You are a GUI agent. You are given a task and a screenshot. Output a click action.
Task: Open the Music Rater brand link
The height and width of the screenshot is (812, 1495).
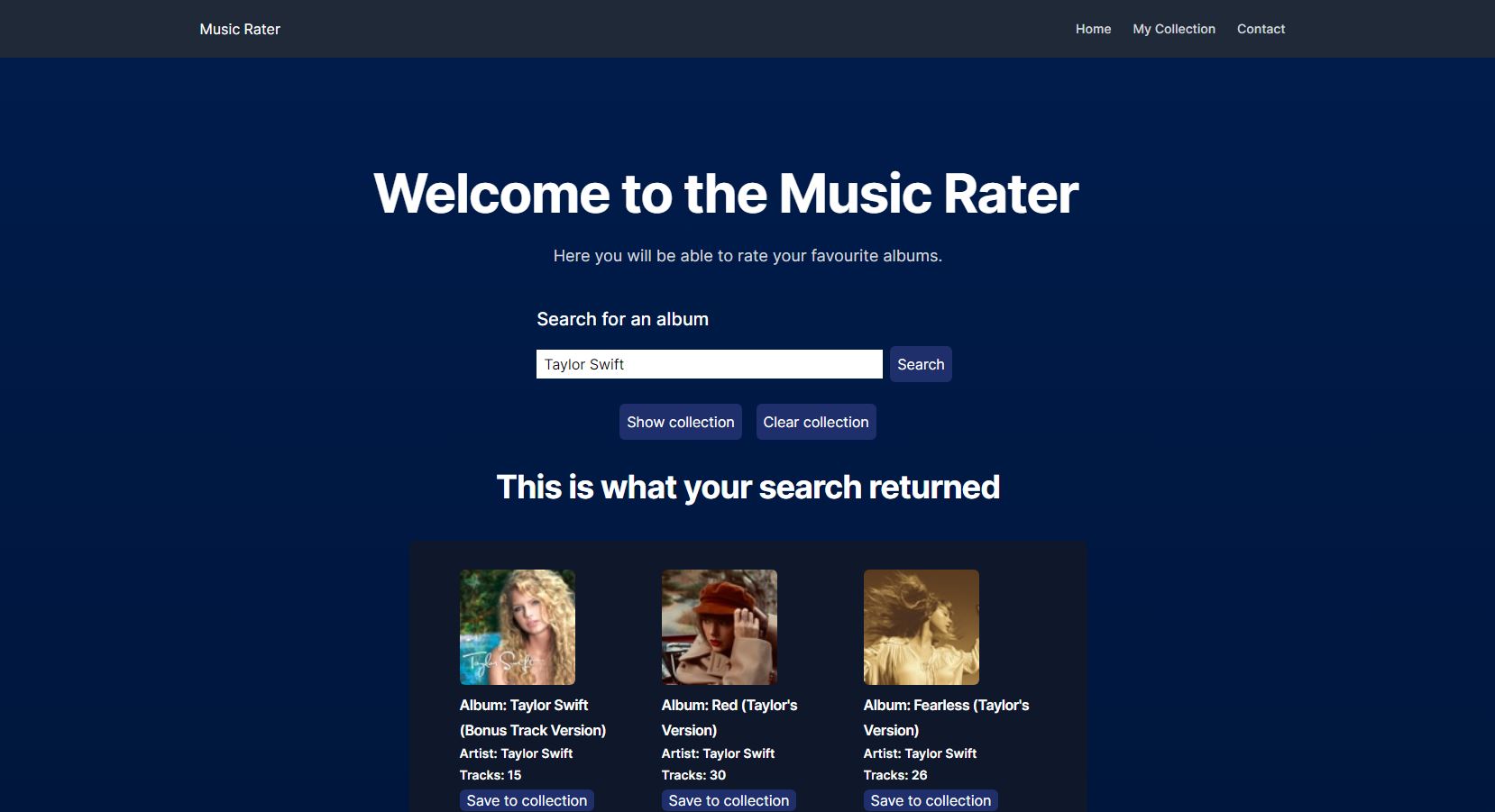(x=240, y=29)
